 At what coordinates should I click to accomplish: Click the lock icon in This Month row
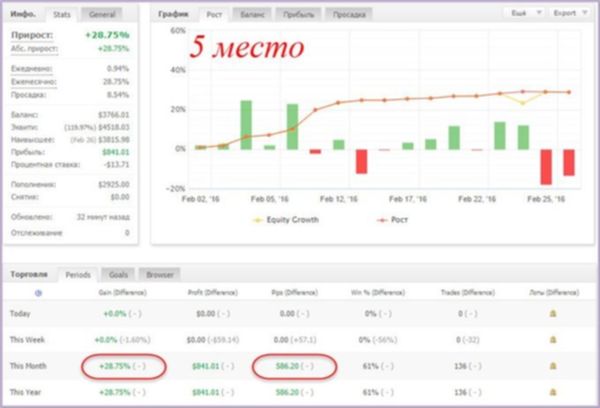[553, 366]
